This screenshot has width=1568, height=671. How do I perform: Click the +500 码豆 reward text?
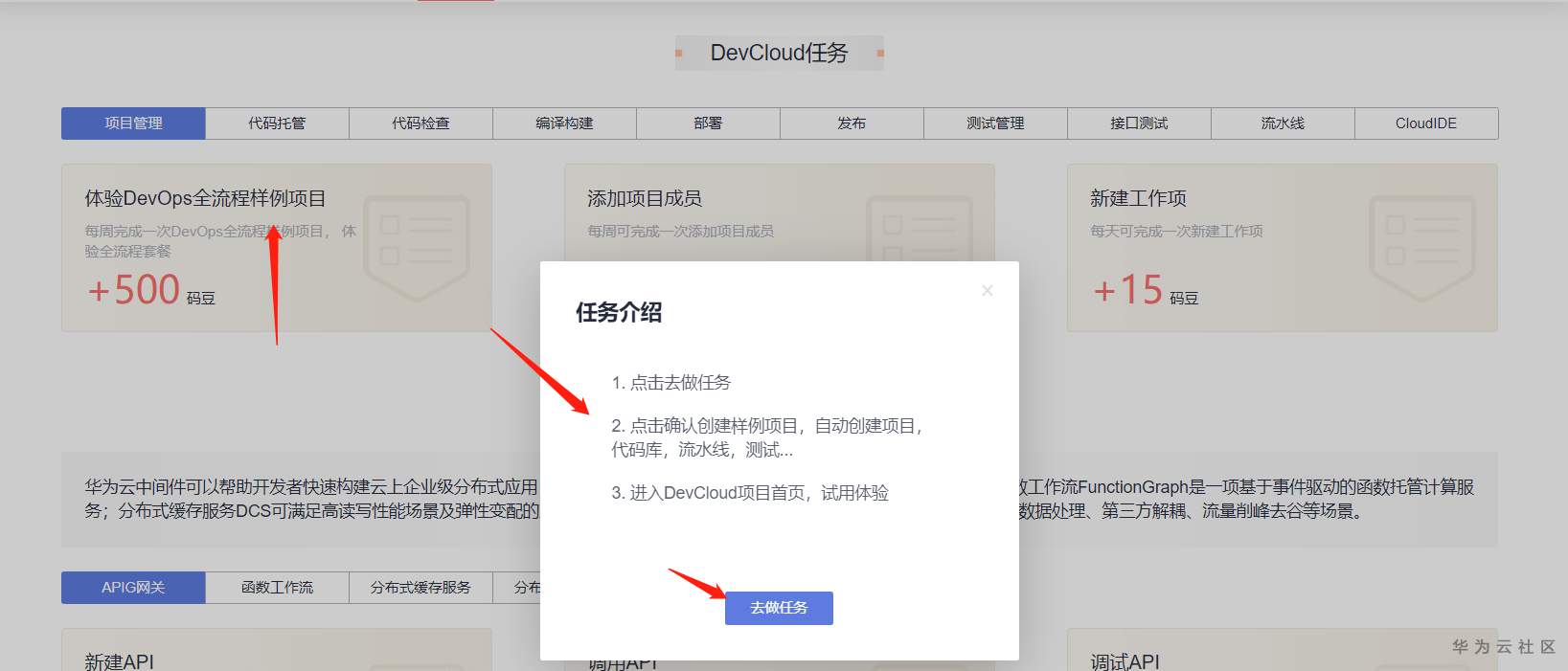tap(151, 290)
